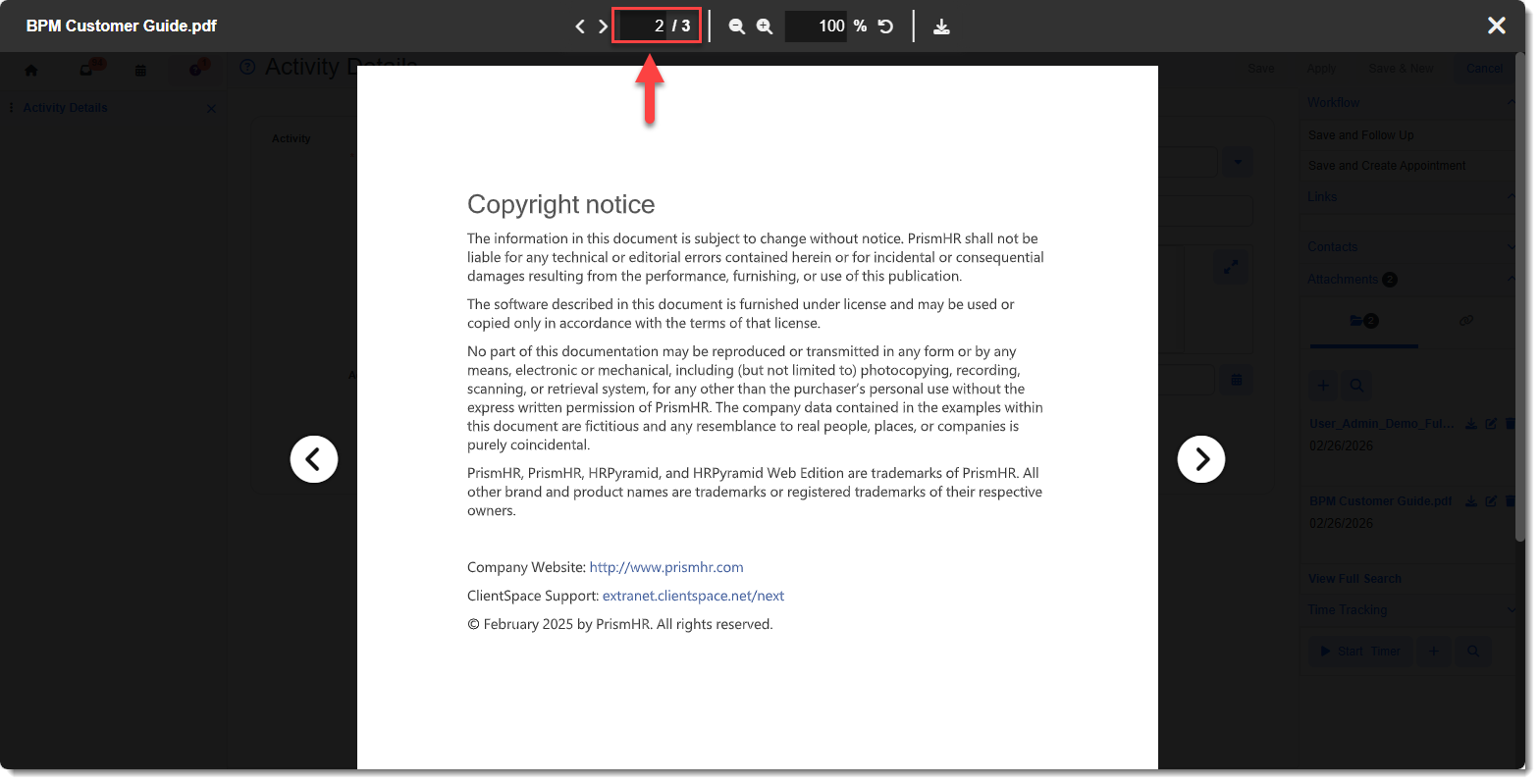
Task: Expand the Contacts section
Action: 1510,246
